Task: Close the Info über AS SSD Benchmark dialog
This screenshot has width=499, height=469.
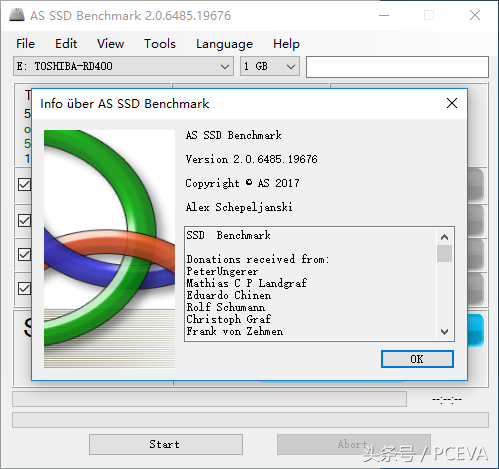Action: click(452, 103)
